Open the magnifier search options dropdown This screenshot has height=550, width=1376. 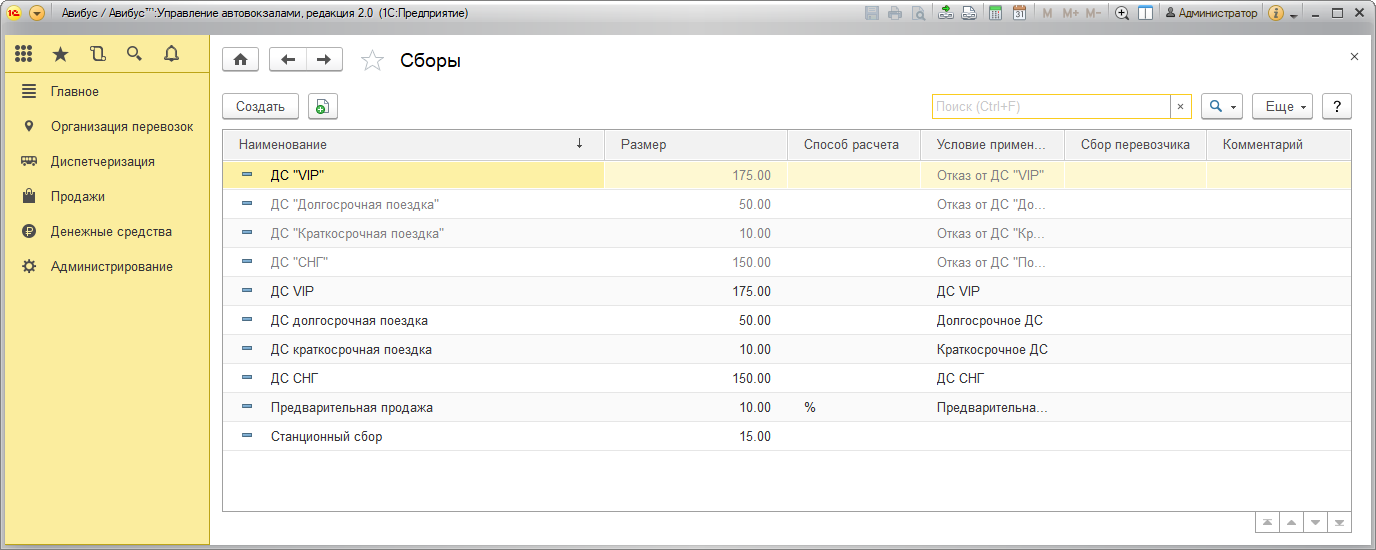tap(1222, 106)
